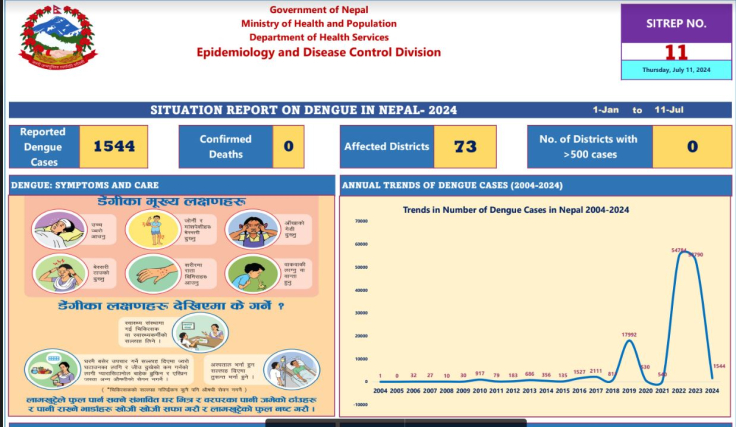The height and width of the screenshot is (427, 736).
Task: Click the Government of Nepal emblem logo
Action: (x=58, y=37)
